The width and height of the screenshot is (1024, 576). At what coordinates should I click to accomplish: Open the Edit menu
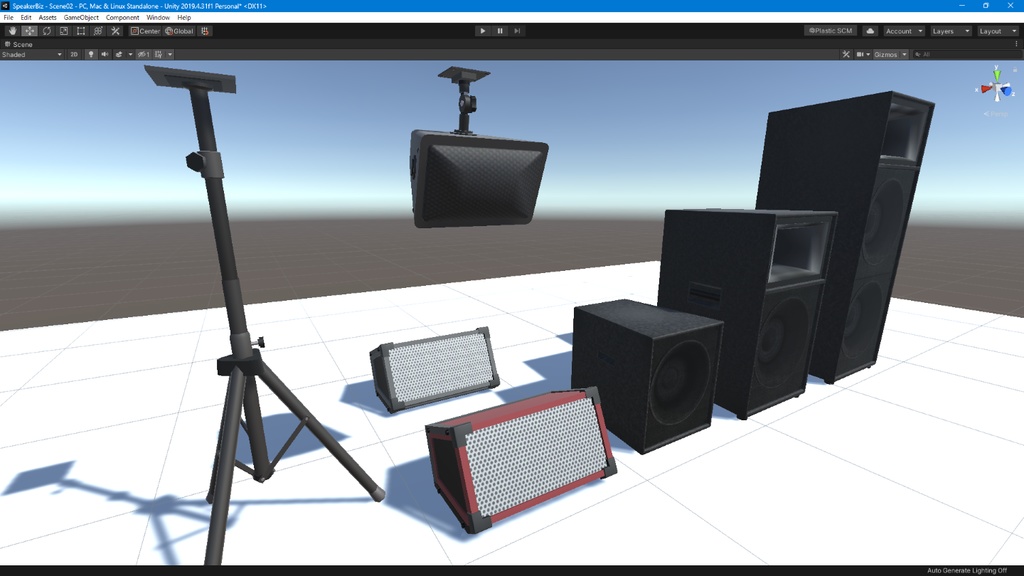coord(26,18)
